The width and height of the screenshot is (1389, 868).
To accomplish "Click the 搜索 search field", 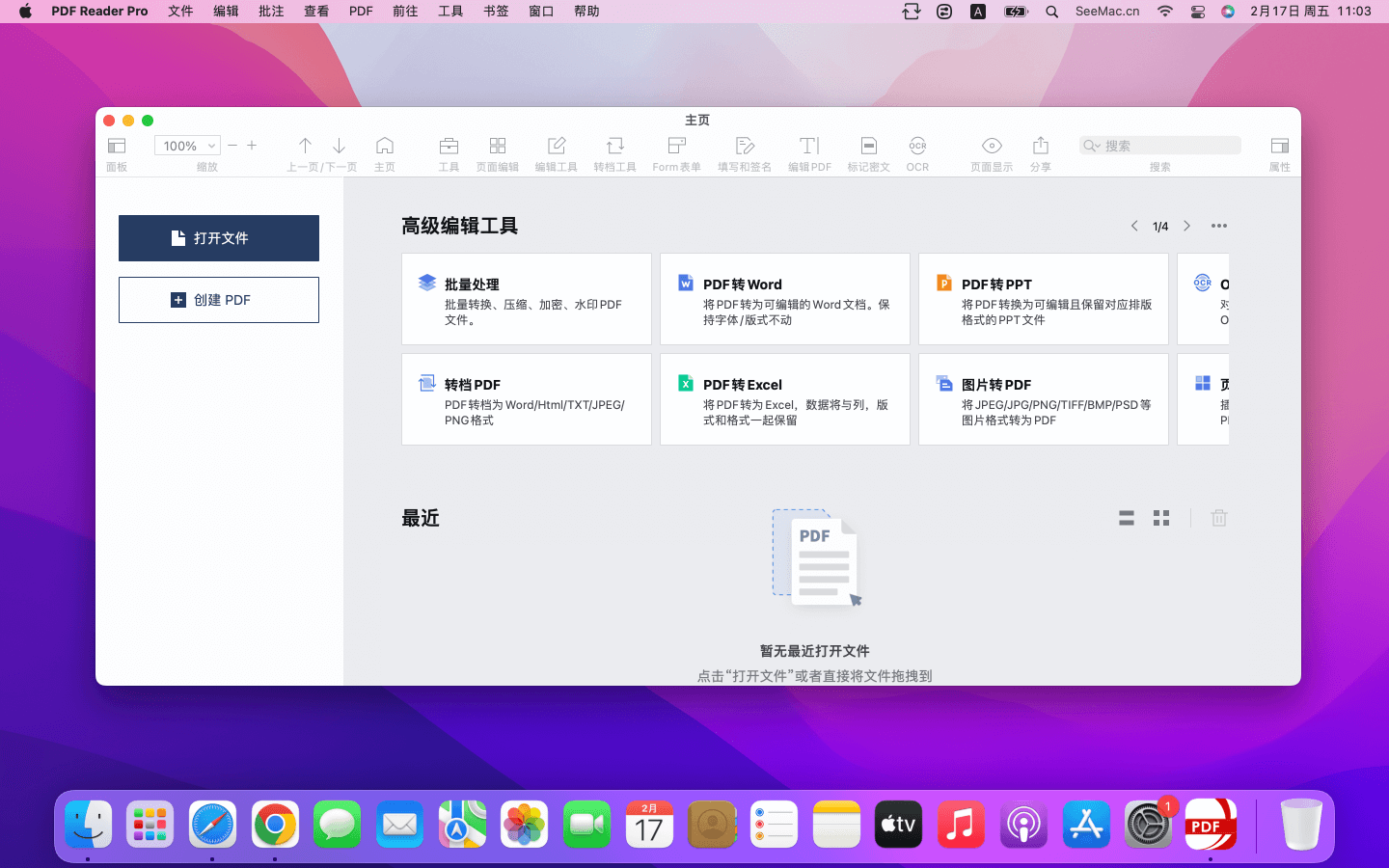I will (1160, 146).
